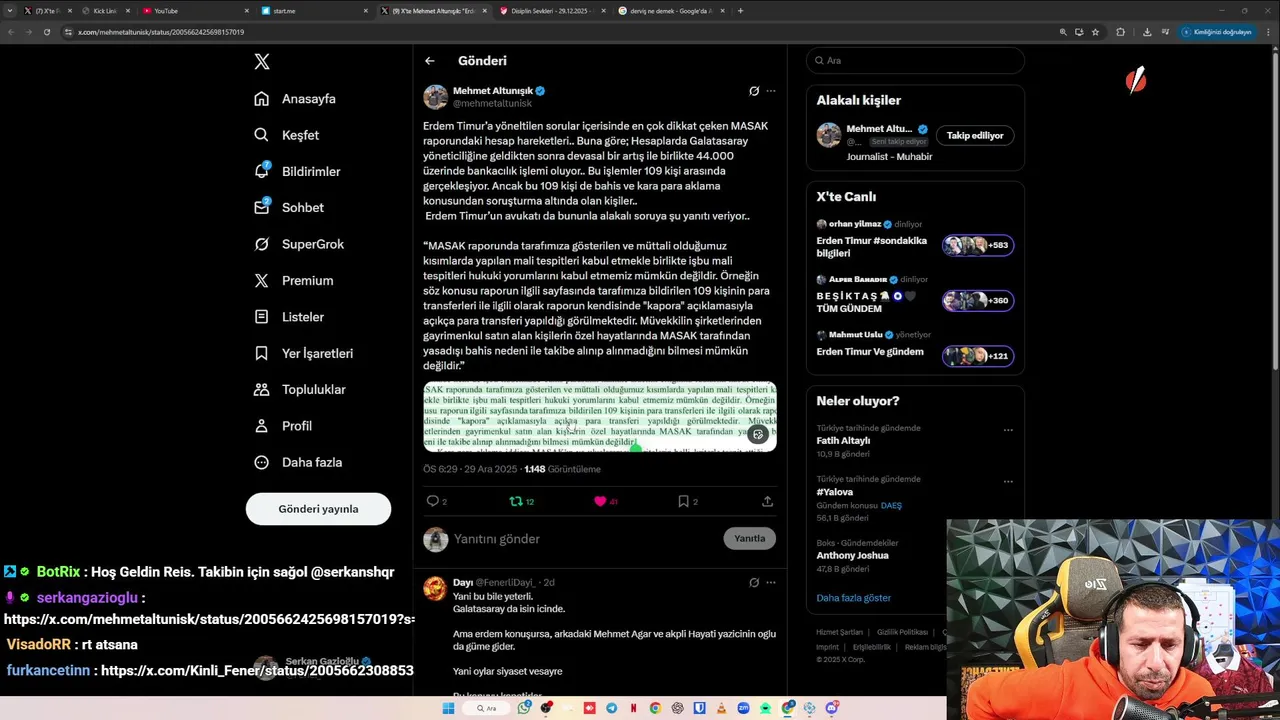Switch to YouTube browser tab
Viewport: 1280px width, 720px height.
[x=195, y=11]
